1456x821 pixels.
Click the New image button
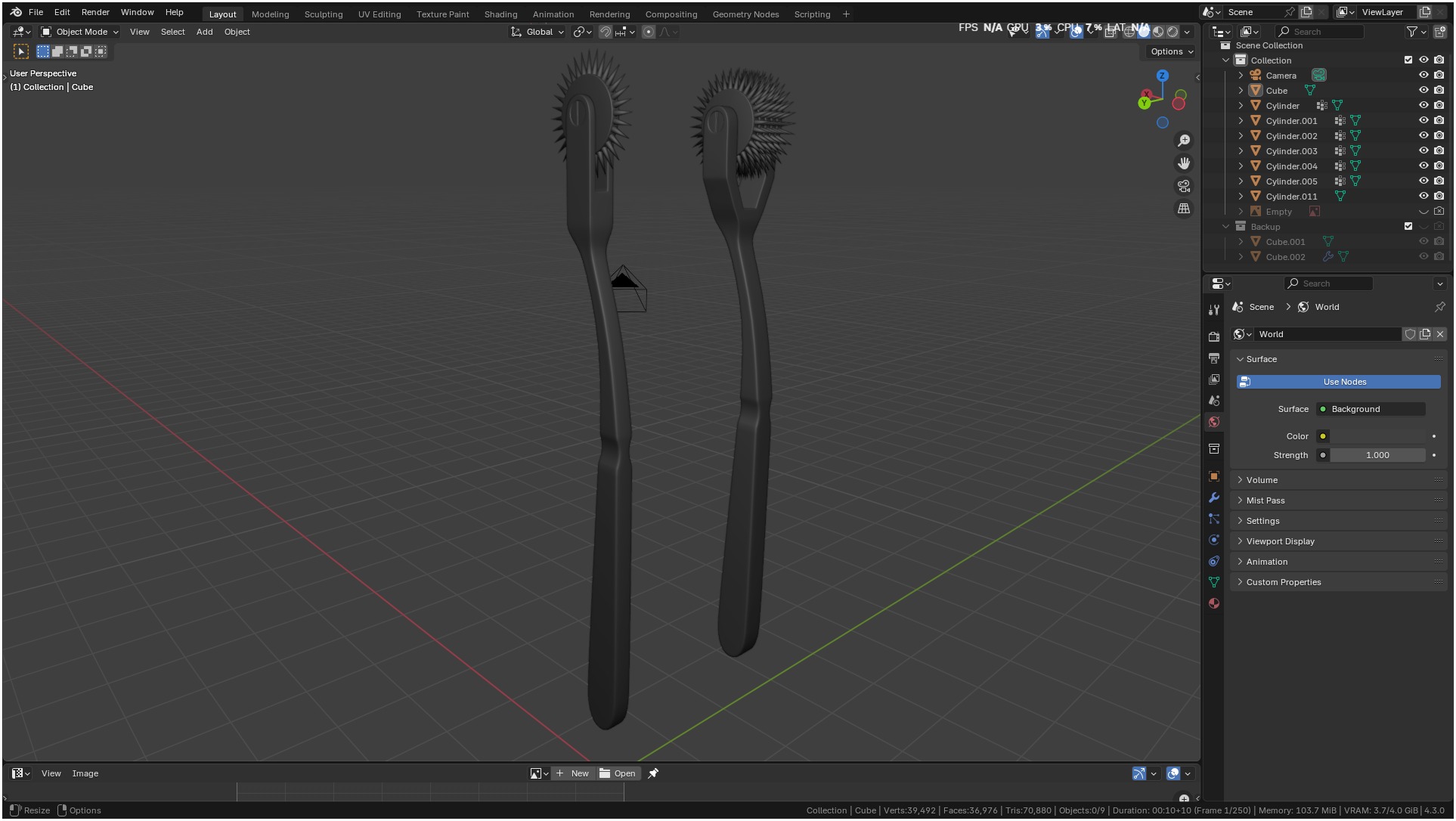(572, 773)
